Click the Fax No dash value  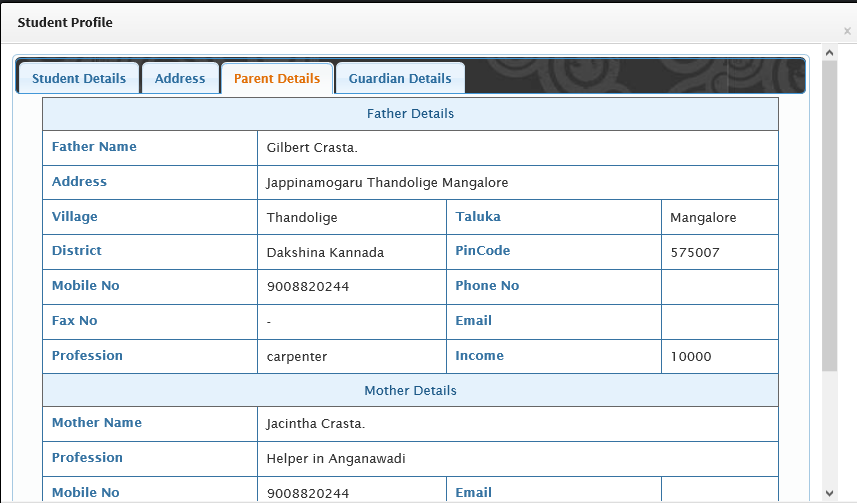tap(269, 322)
